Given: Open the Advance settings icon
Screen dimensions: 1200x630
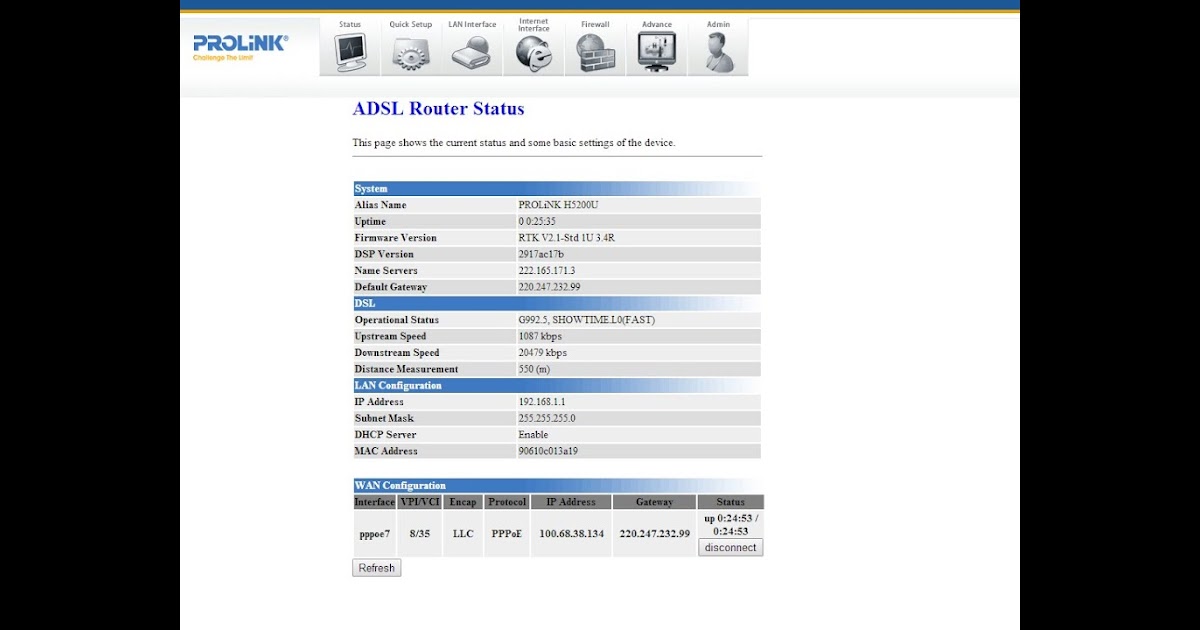Looking at the screenshot, I should point(657,52).
